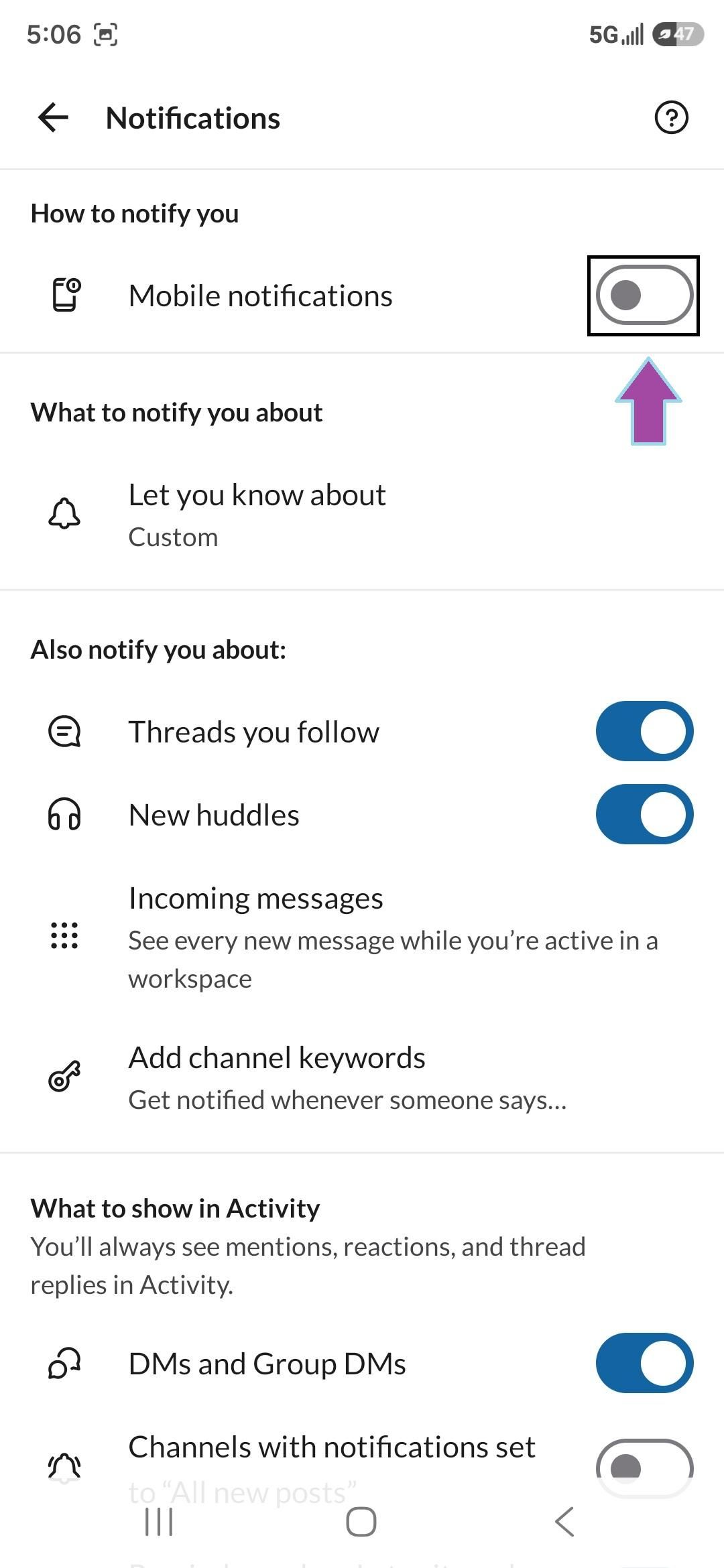Viewport: 724px width, 1568px height.
Task: Tap the headphones icon for New huddles
Action: click(x=64, y=815)
